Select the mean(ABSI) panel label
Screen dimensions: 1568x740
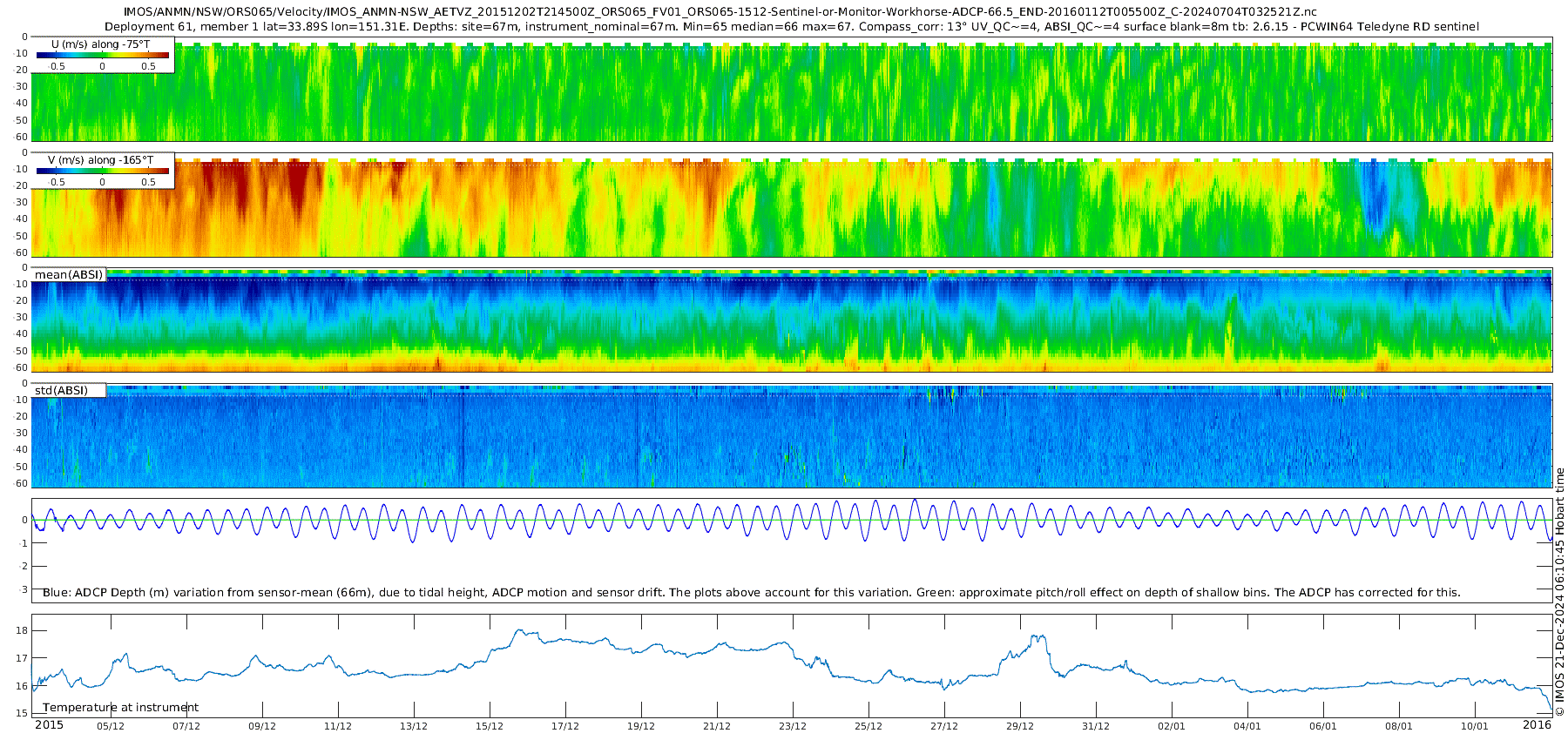[69, 275]
